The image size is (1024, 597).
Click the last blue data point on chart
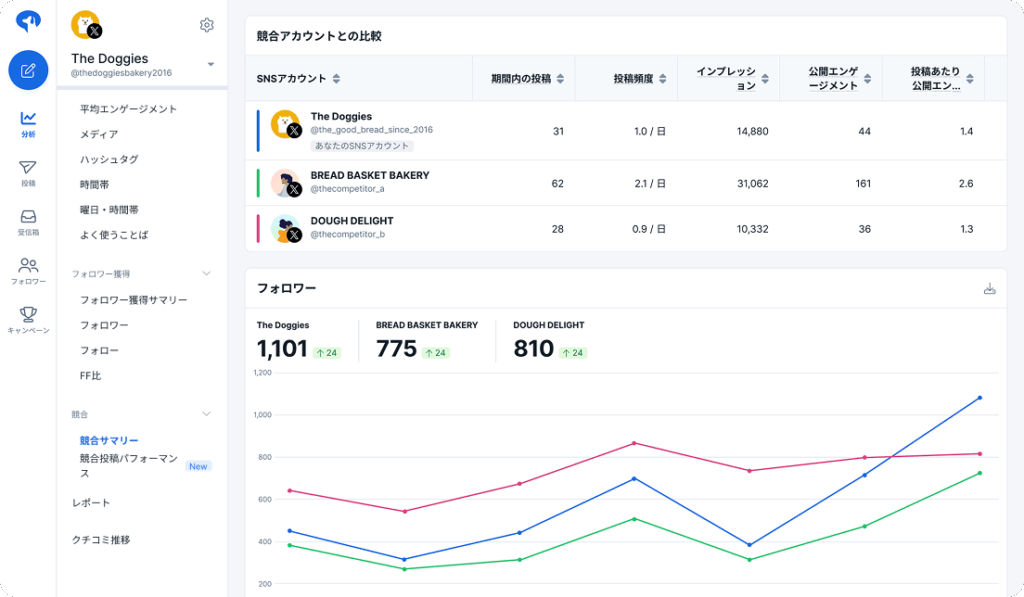pyautogui.click(x=979, y=398)
